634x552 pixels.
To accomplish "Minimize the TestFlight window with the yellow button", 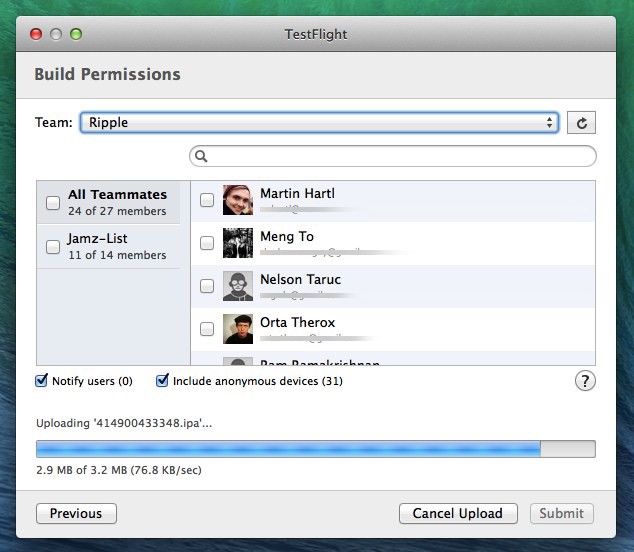I will [x=56, y=34].
